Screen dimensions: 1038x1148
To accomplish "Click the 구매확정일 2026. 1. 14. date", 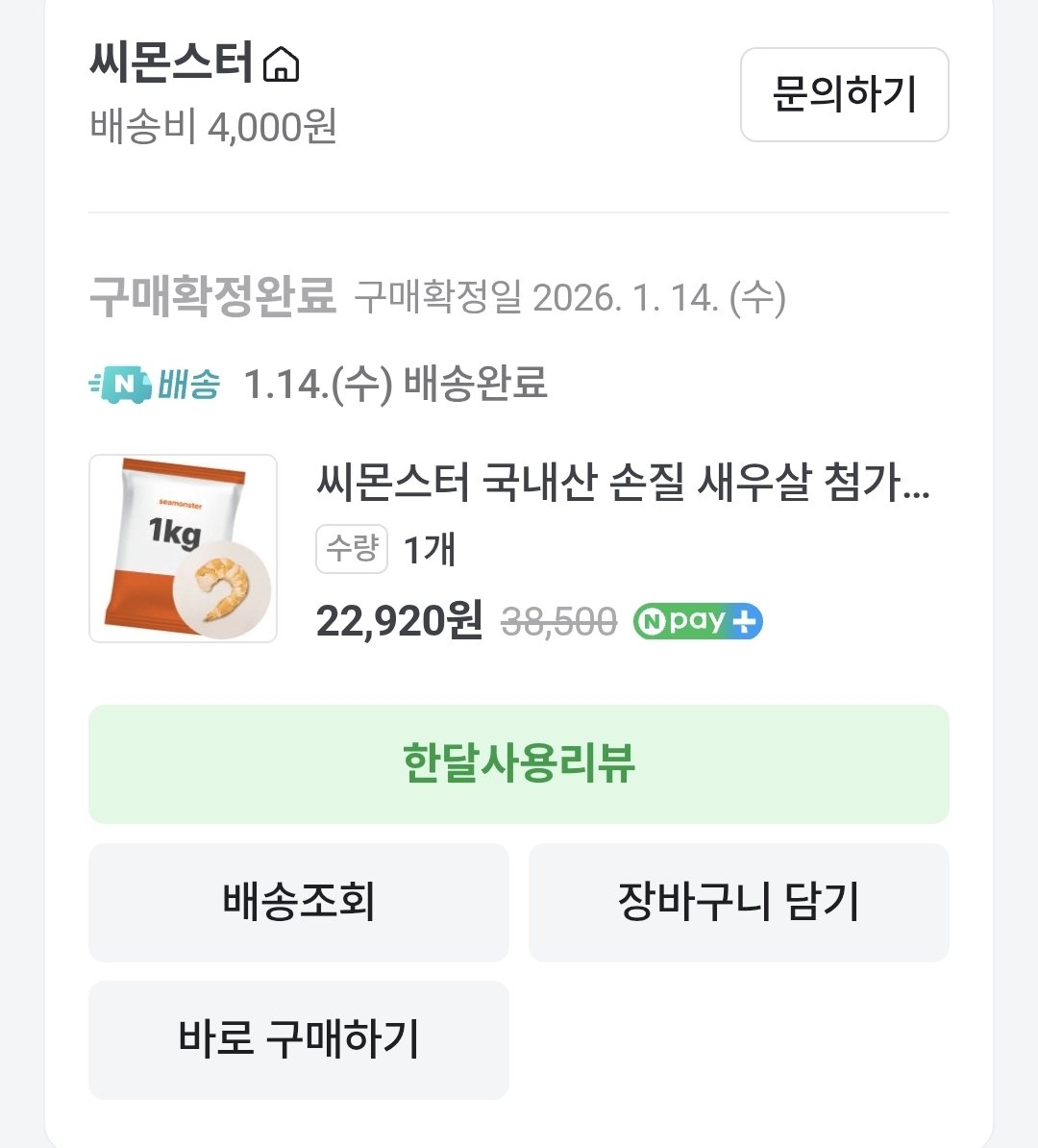I will [x=570, y=297].
